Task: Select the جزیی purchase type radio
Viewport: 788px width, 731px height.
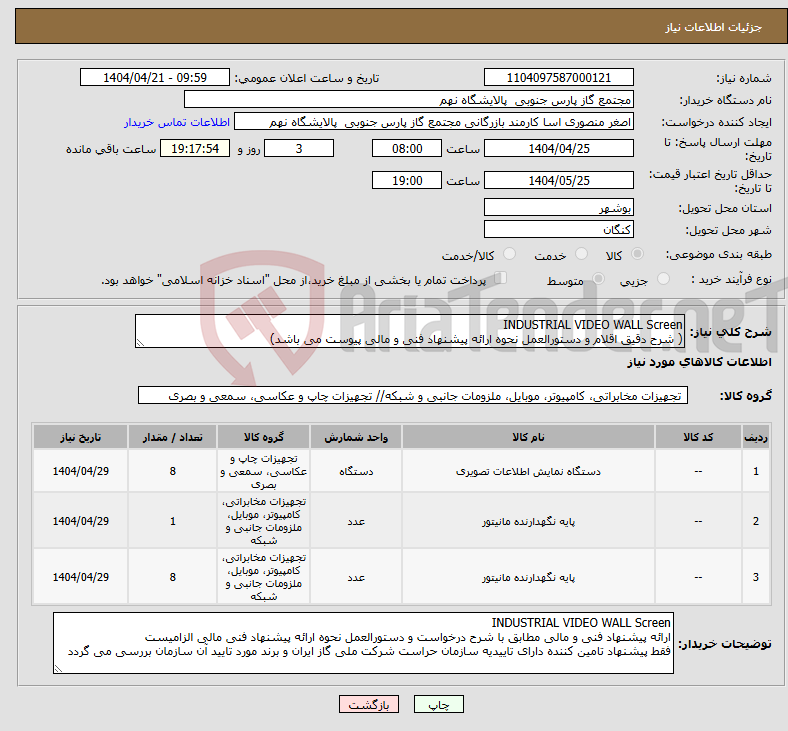Action: pyautogui.click(x=663, y=279)
